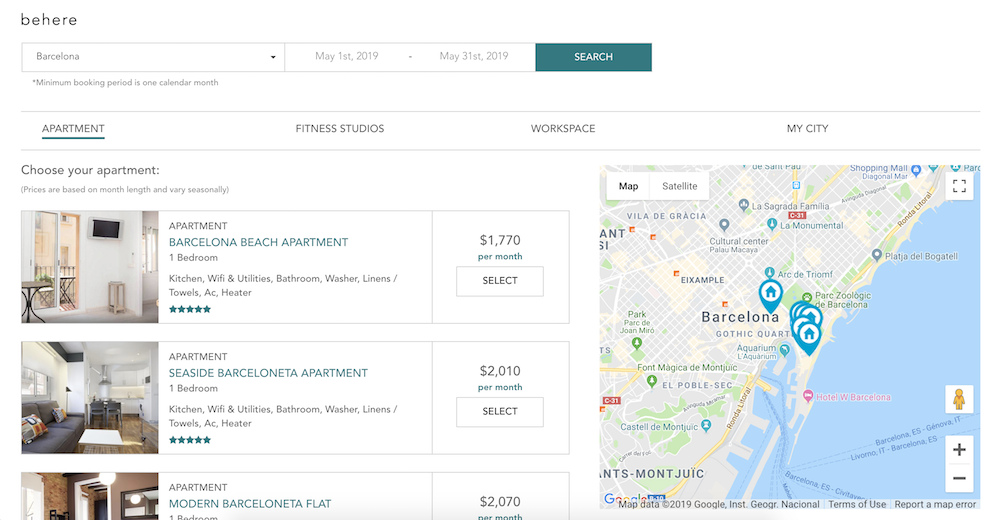The image size is (1000, 520).
Task: Click the L'Aquarium map marker
Action: pos(784,350)
